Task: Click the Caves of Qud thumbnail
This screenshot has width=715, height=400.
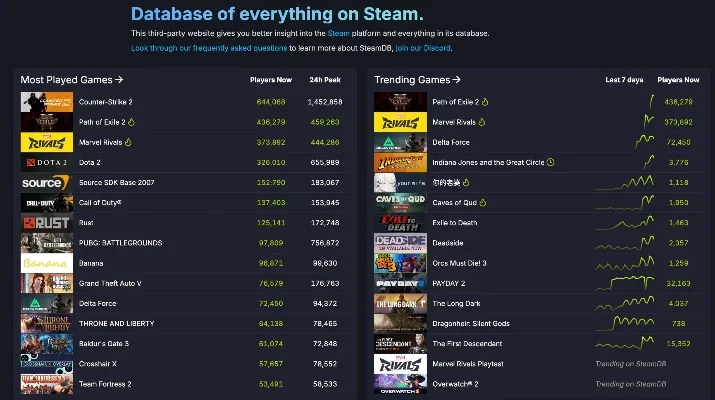Action: (x=400, y=202)
